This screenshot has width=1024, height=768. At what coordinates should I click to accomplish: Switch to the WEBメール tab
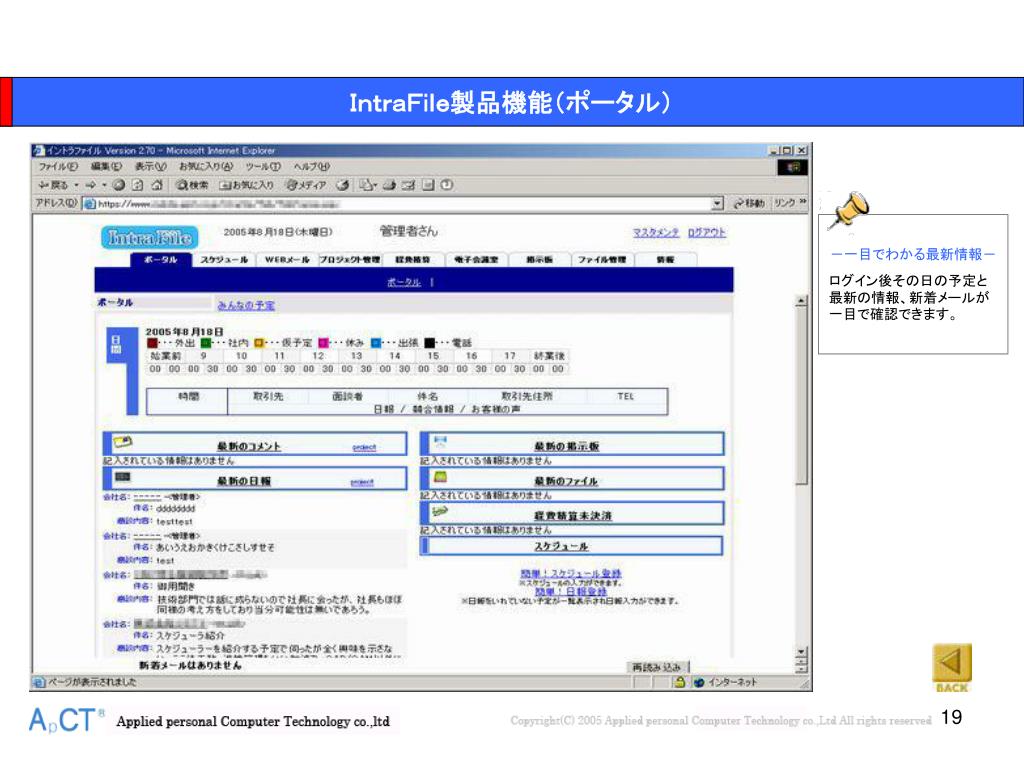tap(287, 260)
